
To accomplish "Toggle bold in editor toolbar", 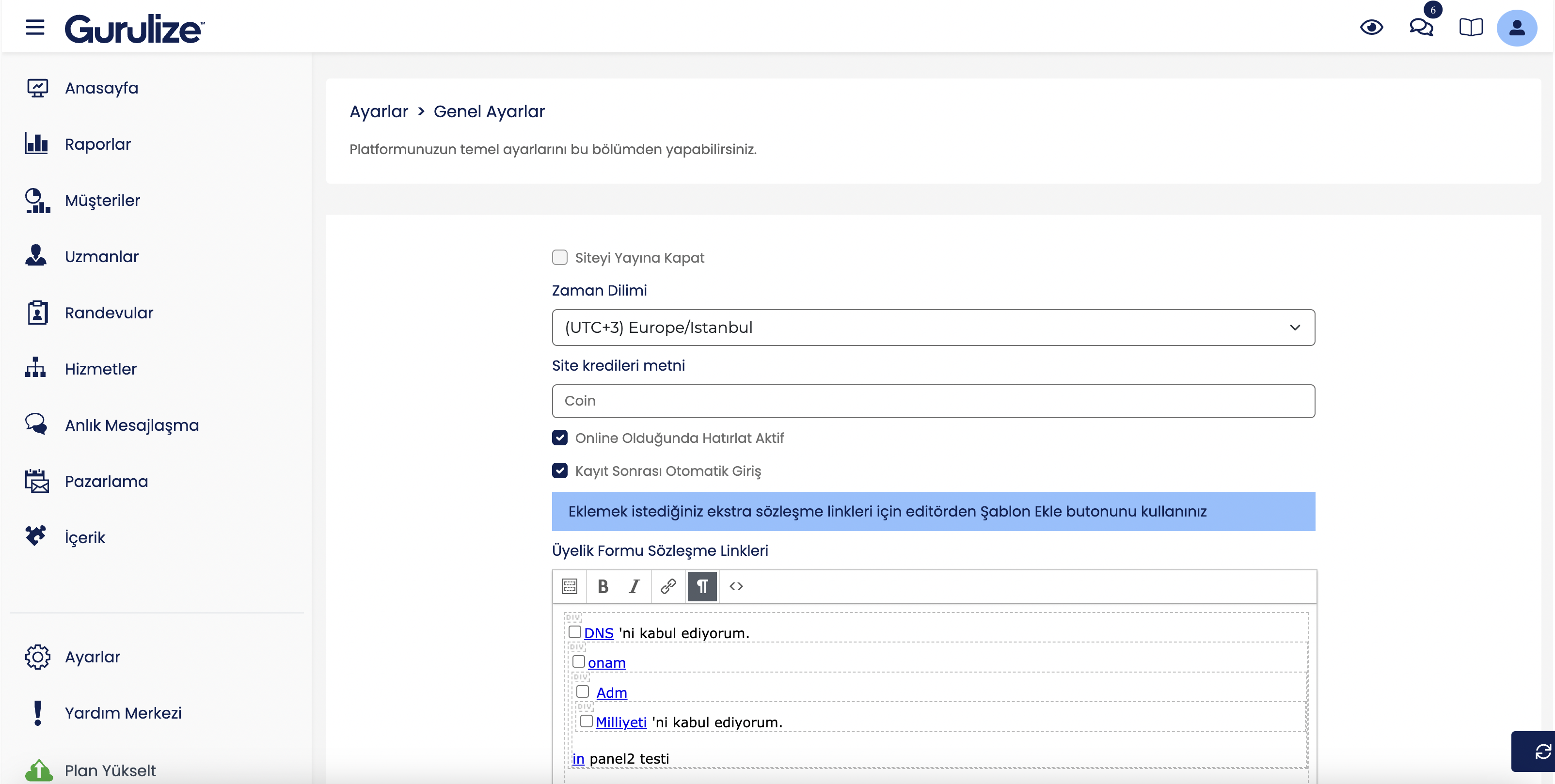I will (603, 586).
